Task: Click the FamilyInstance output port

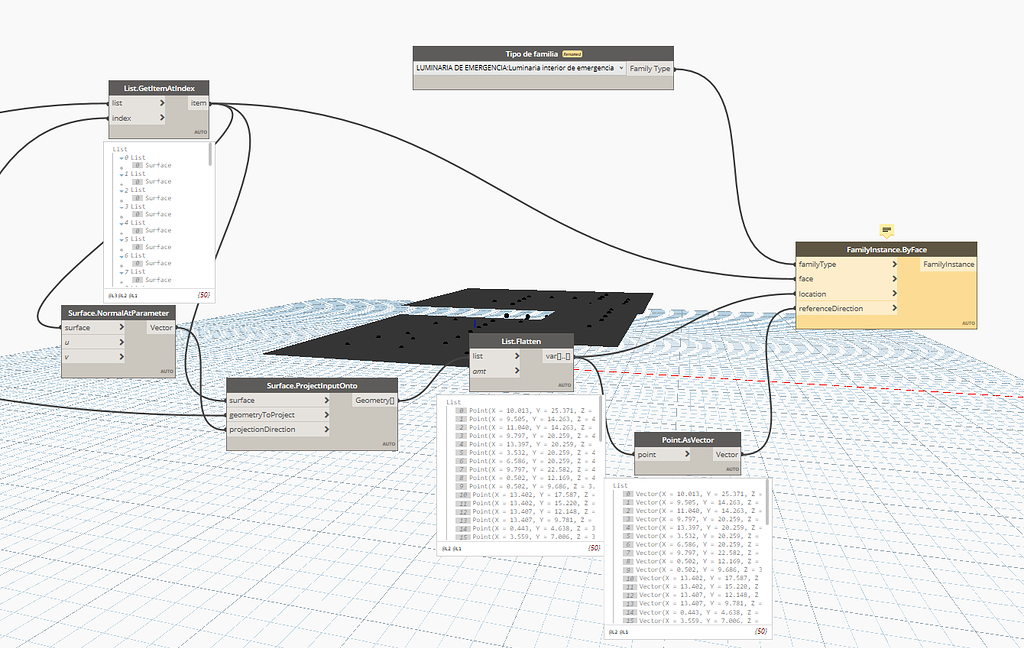Action: pyautogui.click(x=946, y=264)
